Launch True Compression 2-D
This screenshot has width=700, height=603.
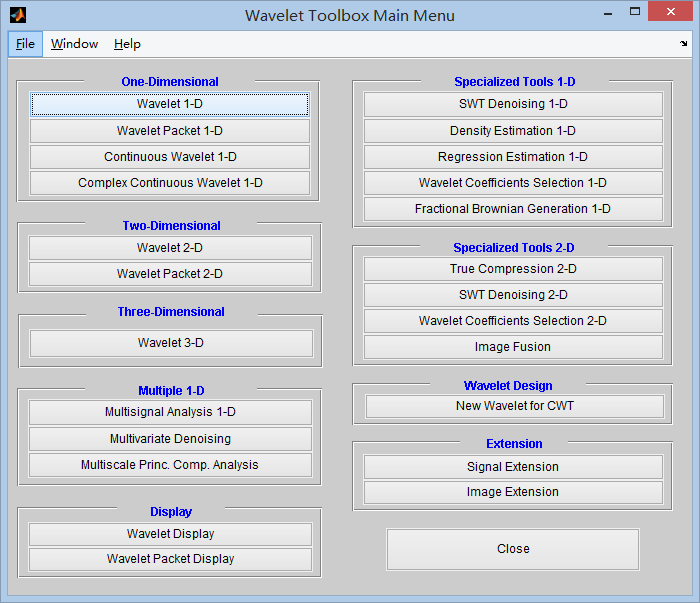[513, 269]
